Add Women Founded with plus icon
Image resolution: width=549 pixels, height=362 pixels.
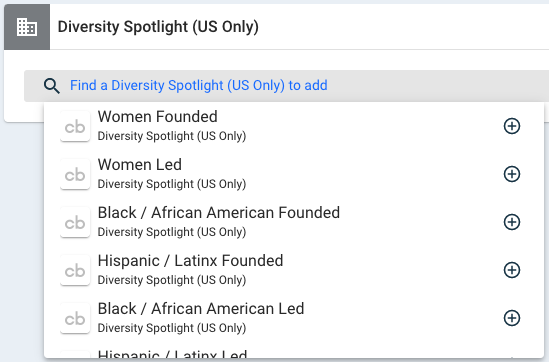(x=512, y=126)
